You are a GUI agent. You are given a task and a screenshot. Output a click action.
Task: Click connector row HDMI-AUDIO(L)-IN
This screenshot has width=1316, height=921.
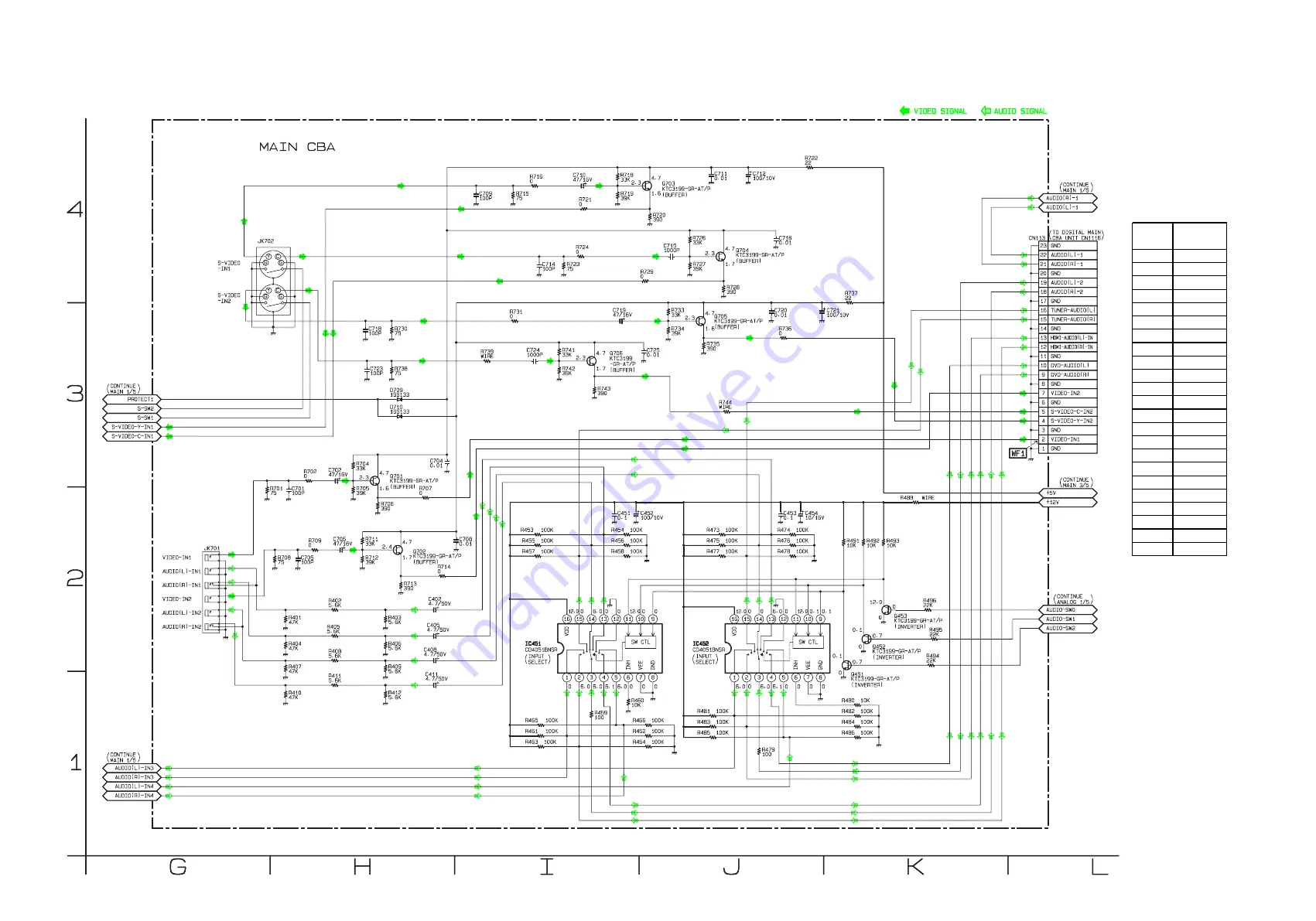1068,338
